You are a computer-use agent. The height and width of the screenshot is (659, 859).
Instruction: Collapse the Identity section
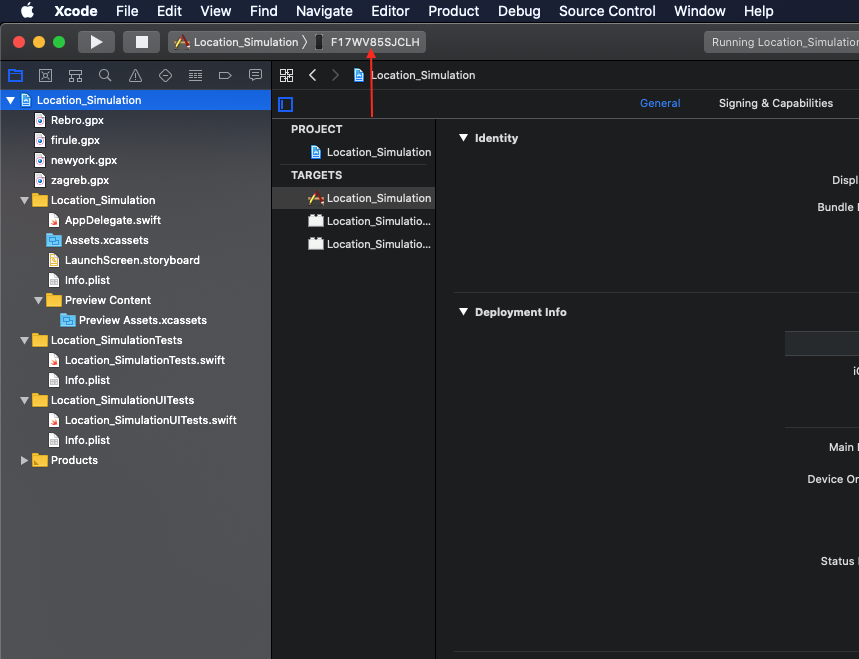(463, 138)
